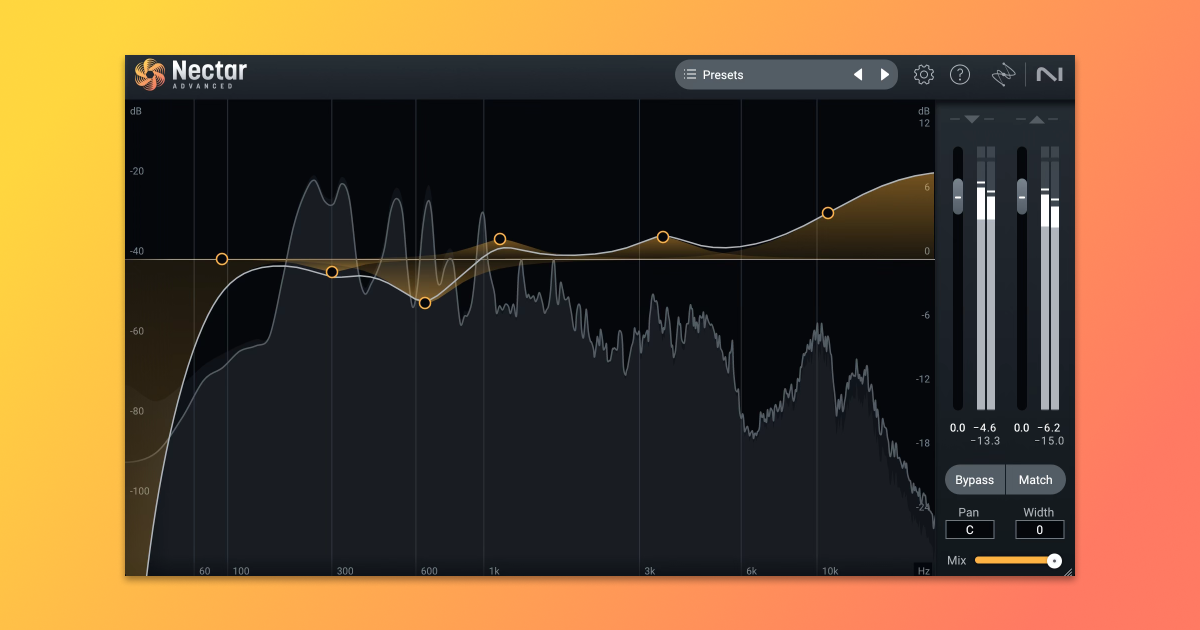The image size is (1200, 630).
Task: Click the presets list icon inside the Presets bar
Action: (x=689, y=74)
